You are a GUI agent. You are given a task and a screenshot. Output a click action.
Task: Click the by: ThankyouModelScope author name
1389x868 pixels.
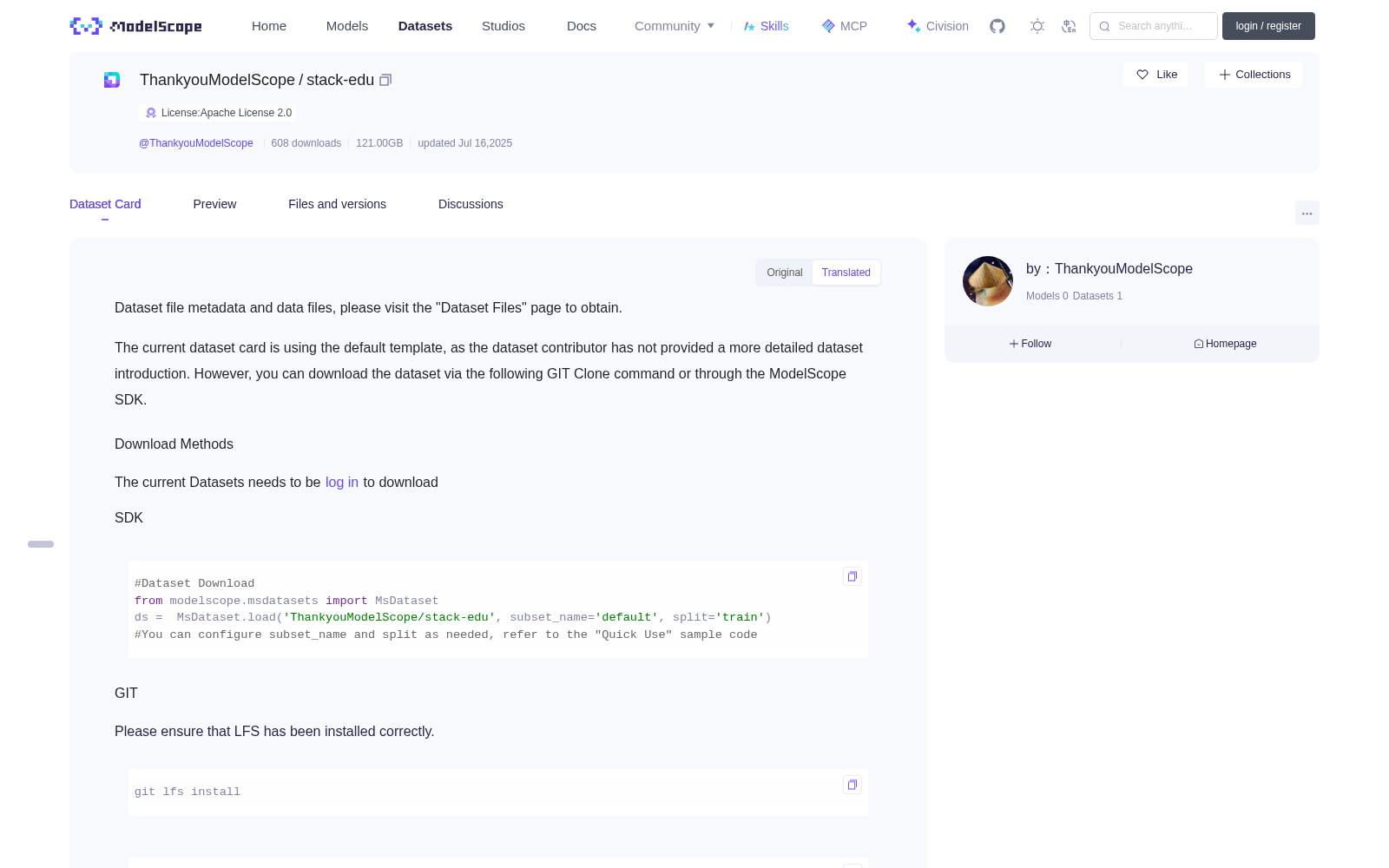click(x=1109, y=269)
